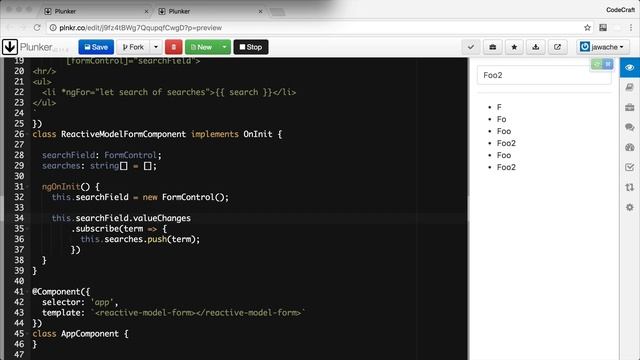Click the browser back arrow
Viewport: 640px width, 360px height.
pos(9,27)
